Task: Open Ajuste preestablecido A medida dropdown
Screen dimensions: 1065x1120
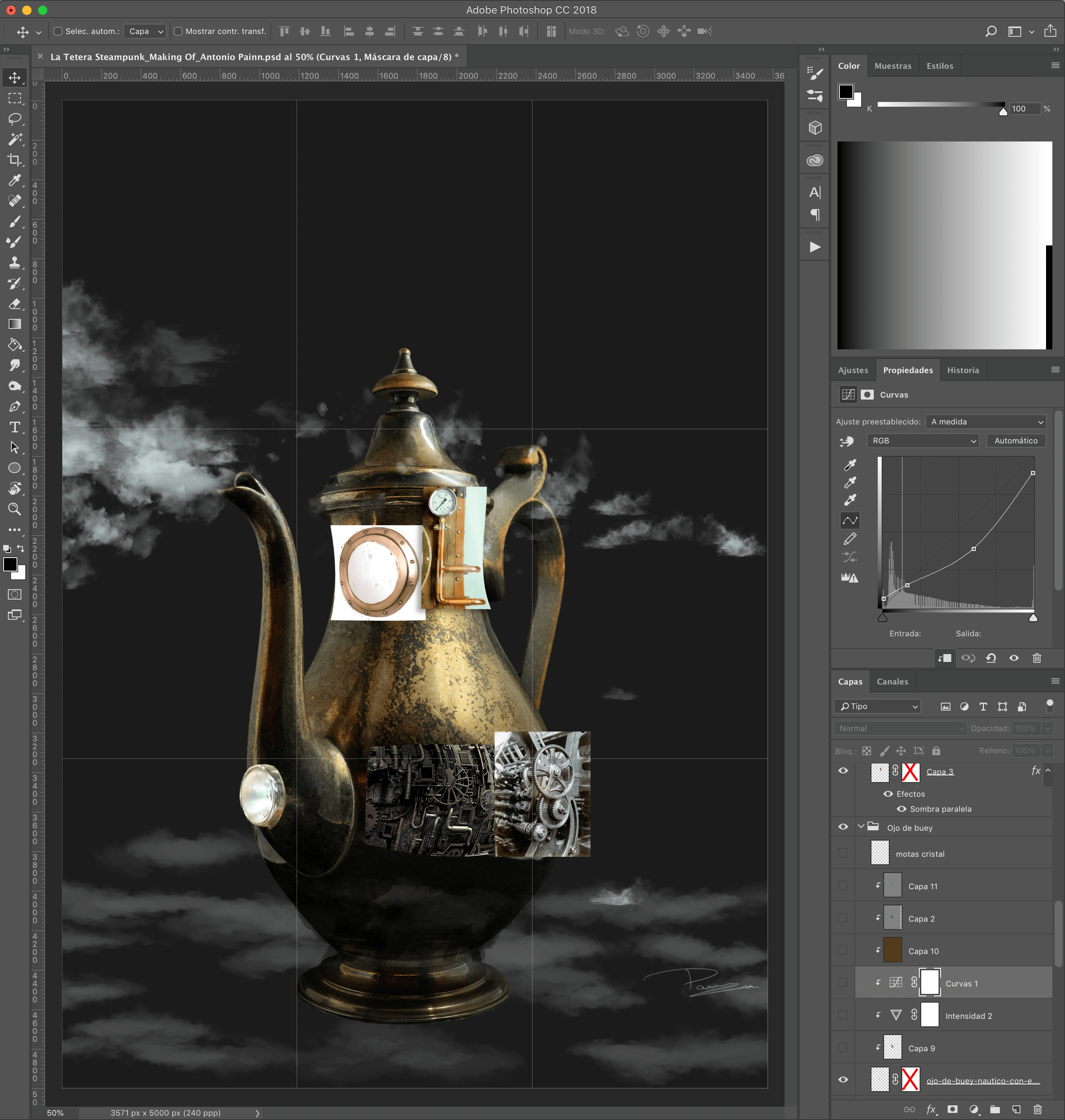Action: coord(986,421)
